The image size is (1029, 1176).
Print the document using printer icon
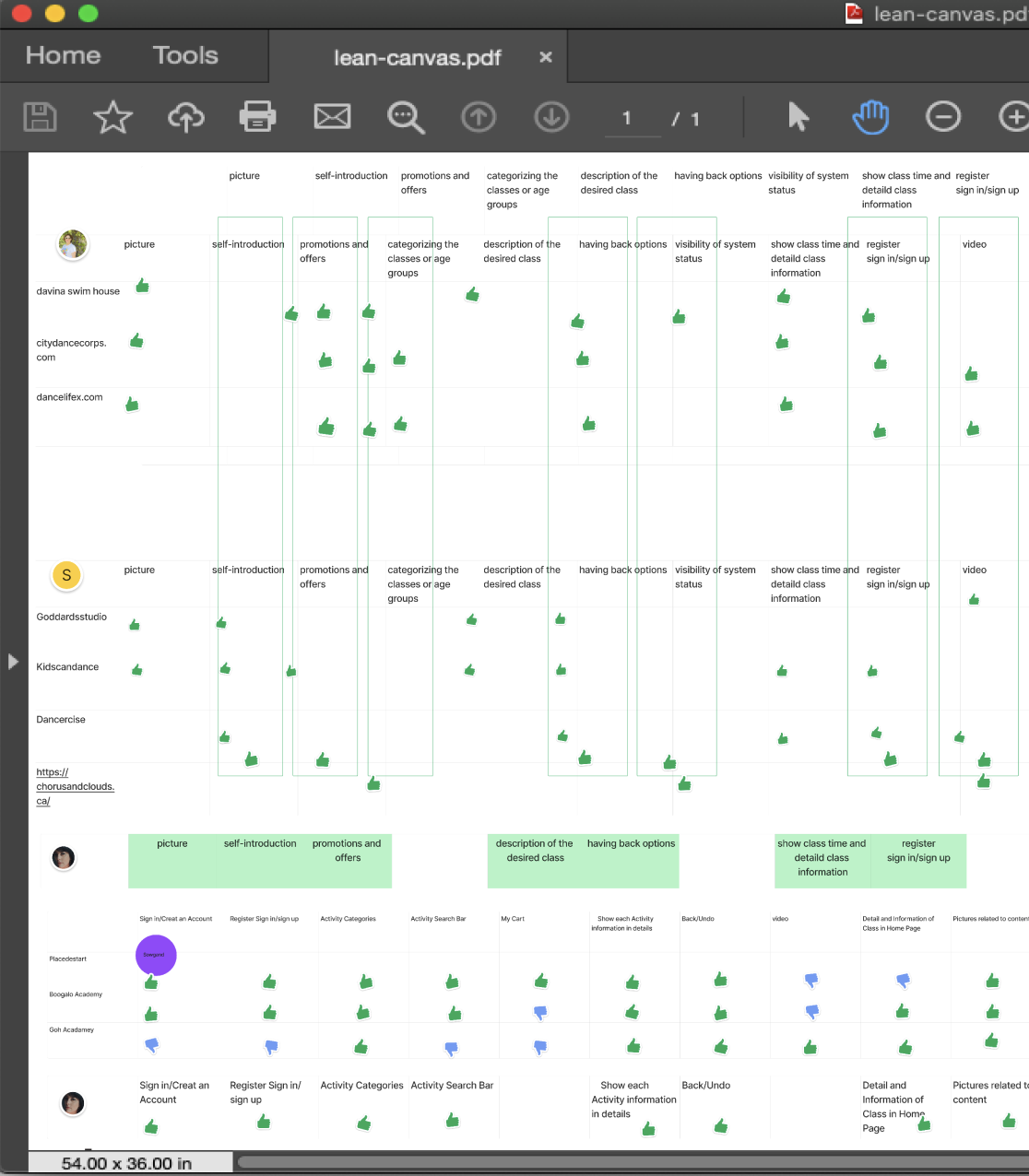(258, 117)
